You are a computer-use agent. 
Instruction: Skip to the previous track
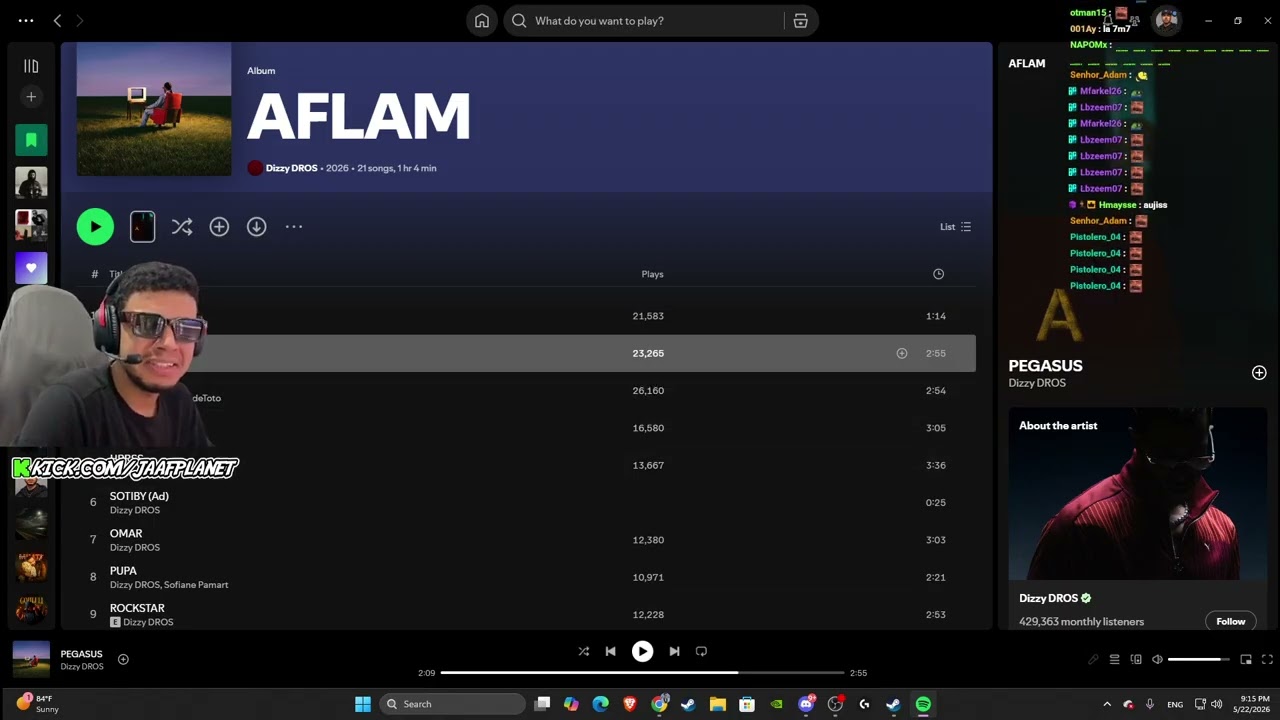pos(610,651)
